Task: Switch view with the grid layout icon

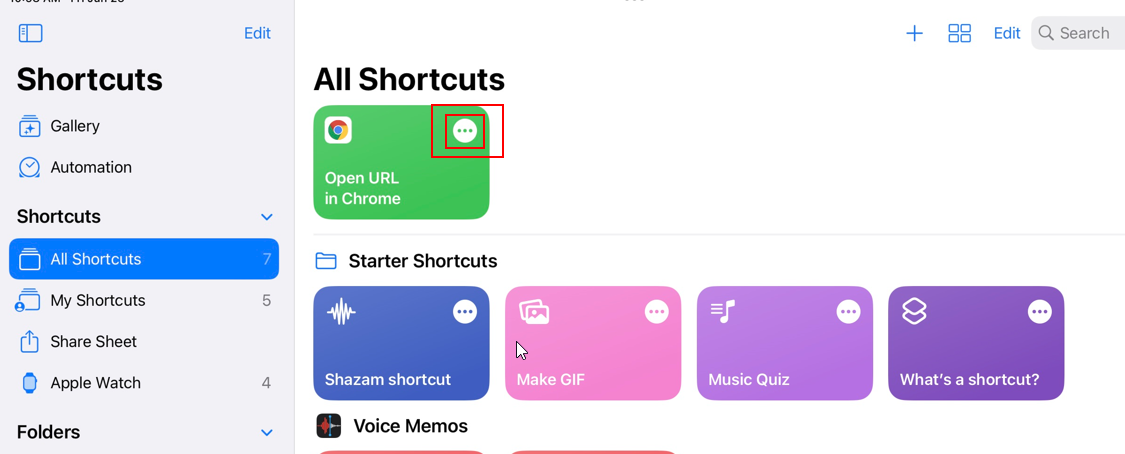Action: tap(959, 33)
